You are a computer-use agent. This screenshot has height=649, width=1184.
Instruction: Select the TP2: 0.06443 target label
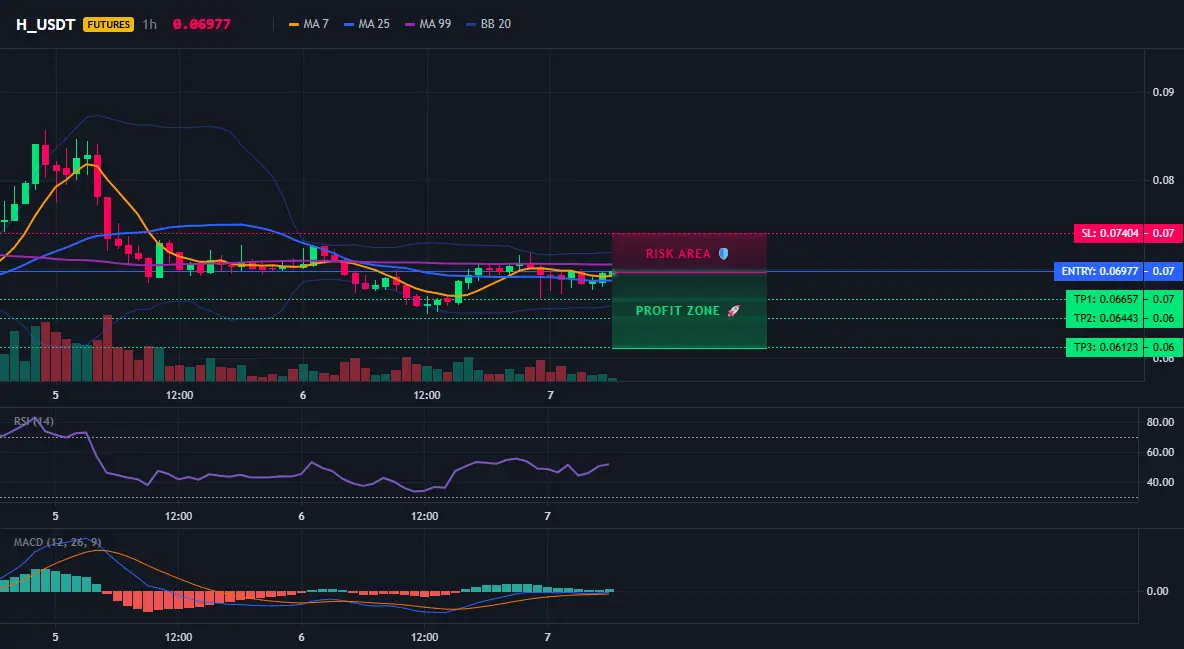1105,318
